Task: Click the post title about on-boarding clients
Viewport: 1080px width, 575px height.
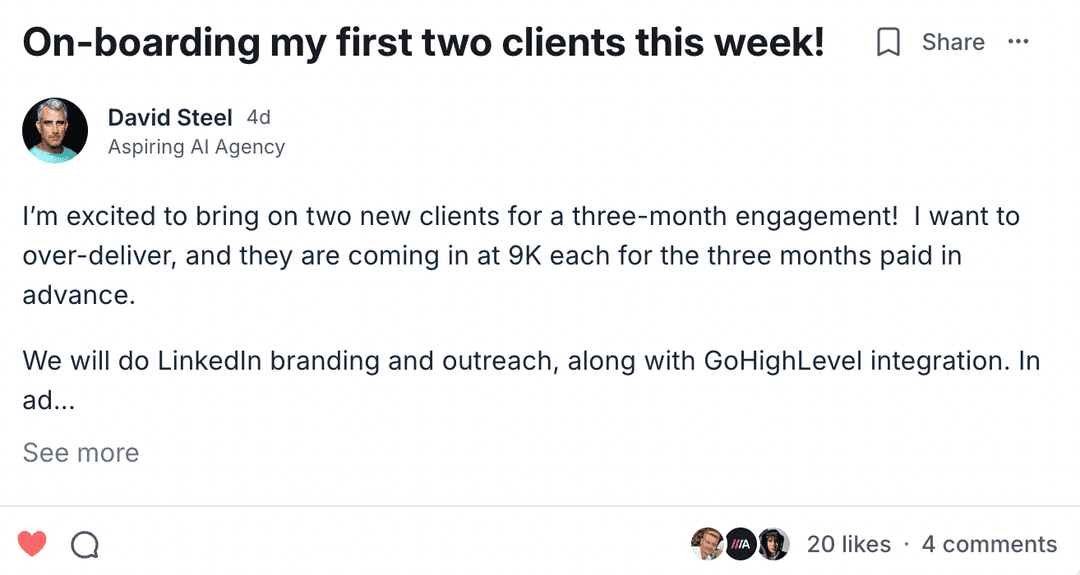Action: 423,42
